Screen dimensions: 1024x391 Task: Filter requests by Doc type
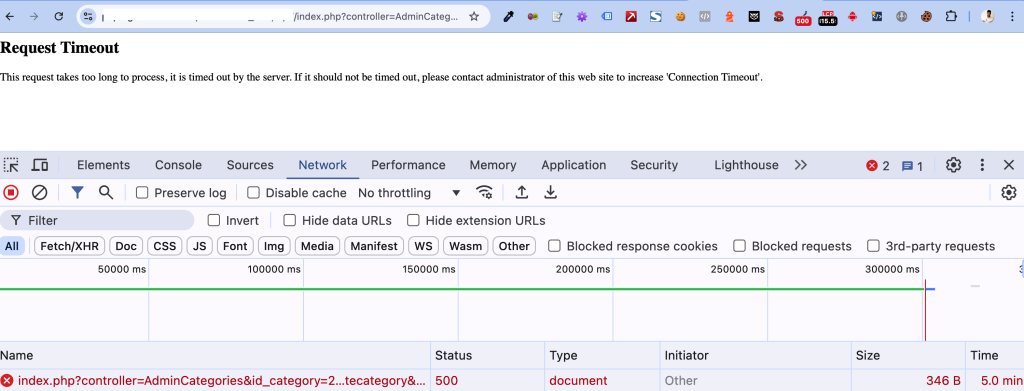pyautogui.click(x=126, y=246)
